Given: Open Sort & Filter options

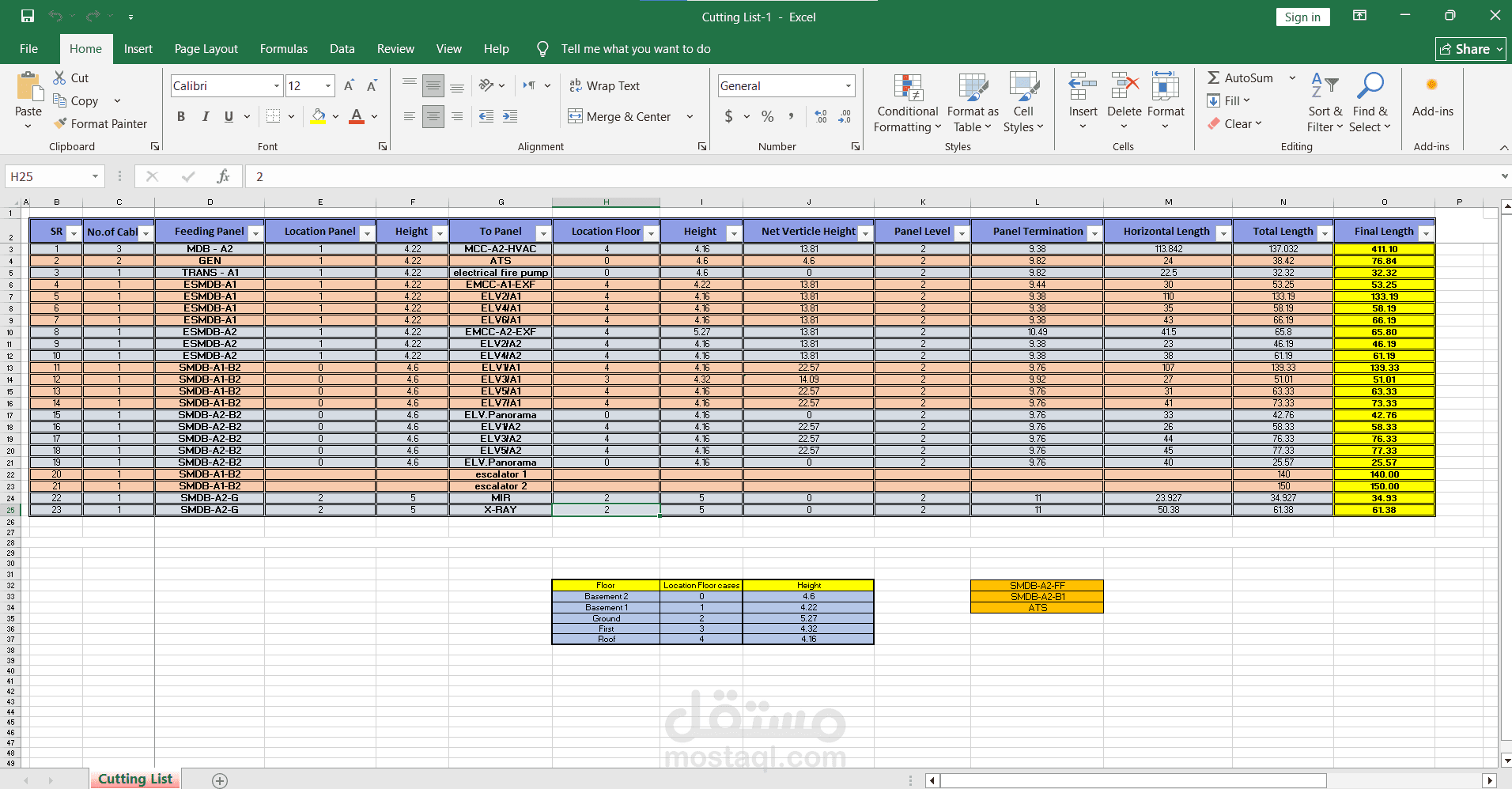Looking at the screenshot, I should 1325,103.
